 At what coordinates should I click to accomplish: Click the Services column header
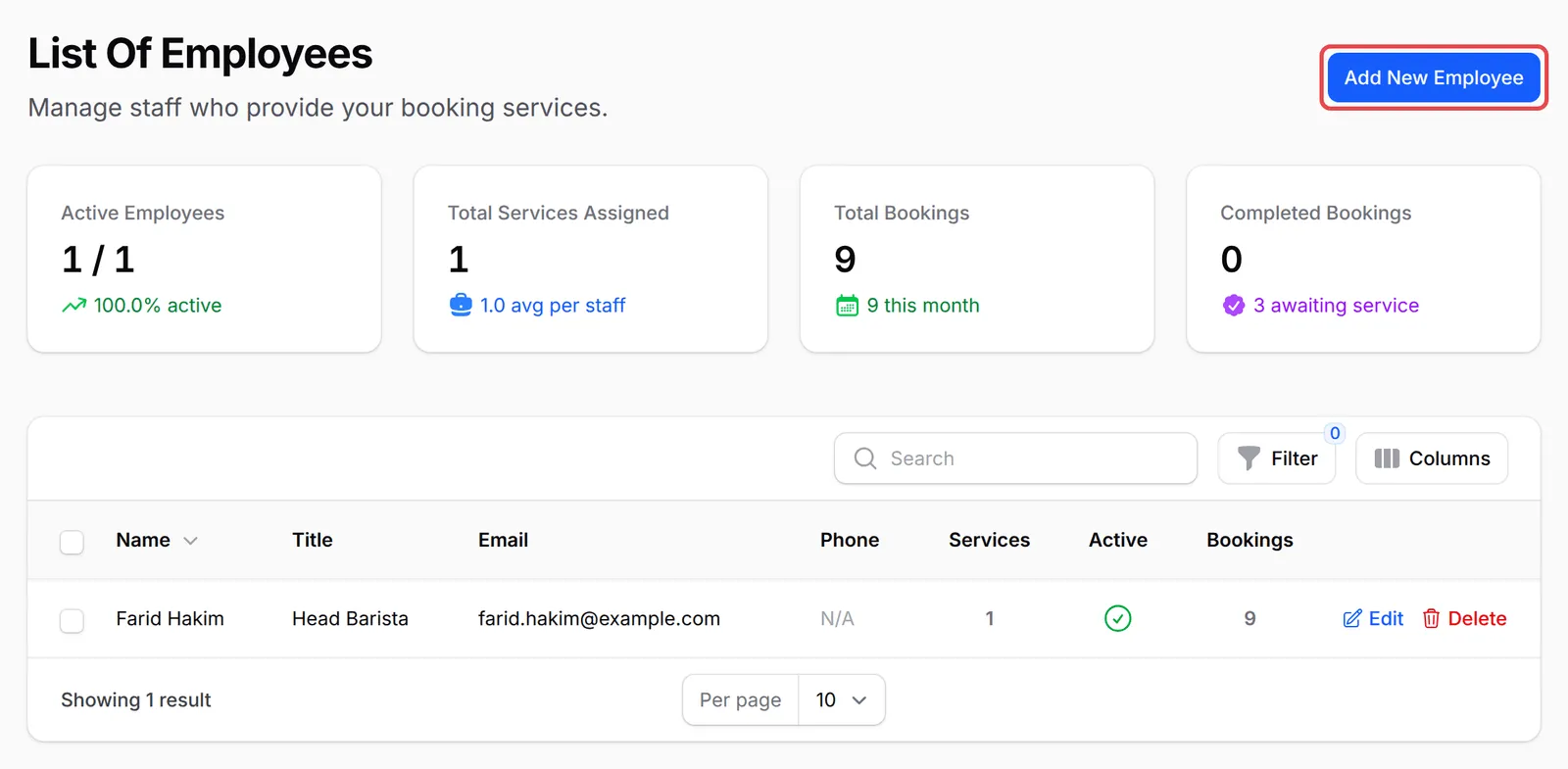(x=989, y=540)
